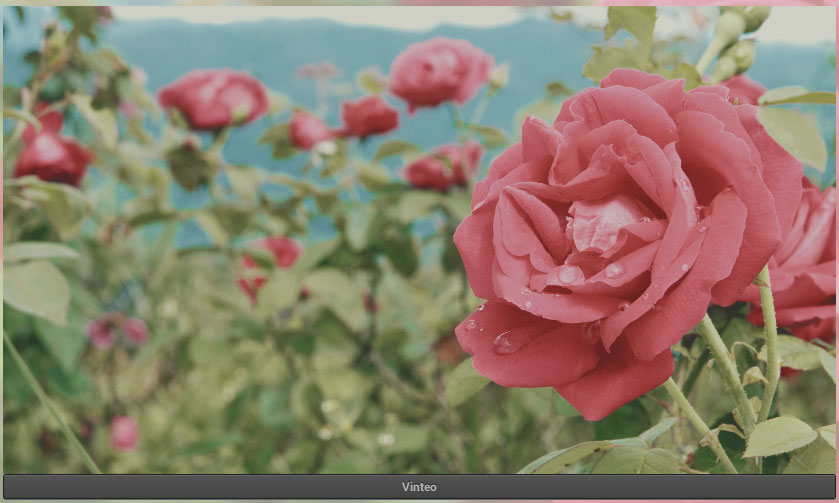The image size is (839, 503).
Task: Click the blurred rose just left of the large rose
Action: pos(443,165)
